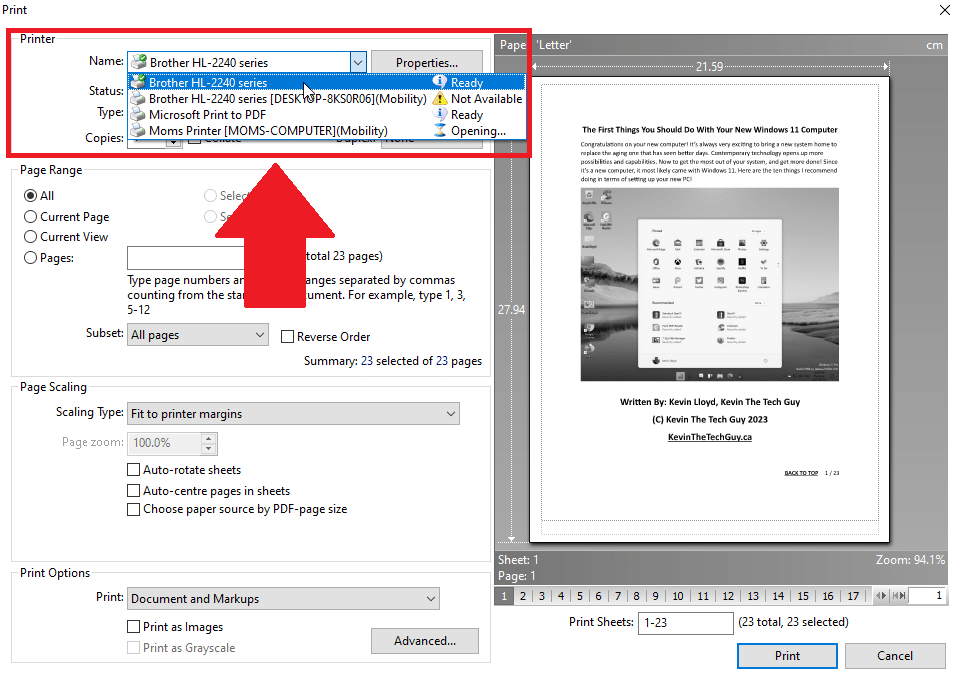This screenshot has width=959, height=679.
Task: Click 'Summary: 23 selected of 23 pages' text
Action: click(x=393, y=361)
